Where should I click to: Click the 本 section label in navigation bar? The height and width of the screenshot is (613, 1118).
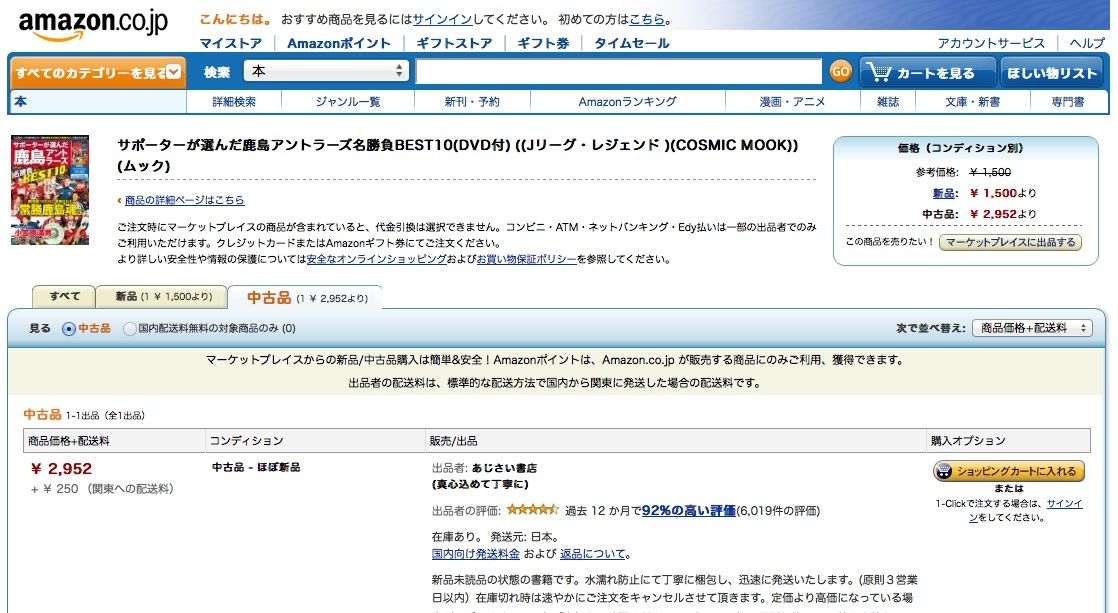pyautogui.click(x=21, y=101)
